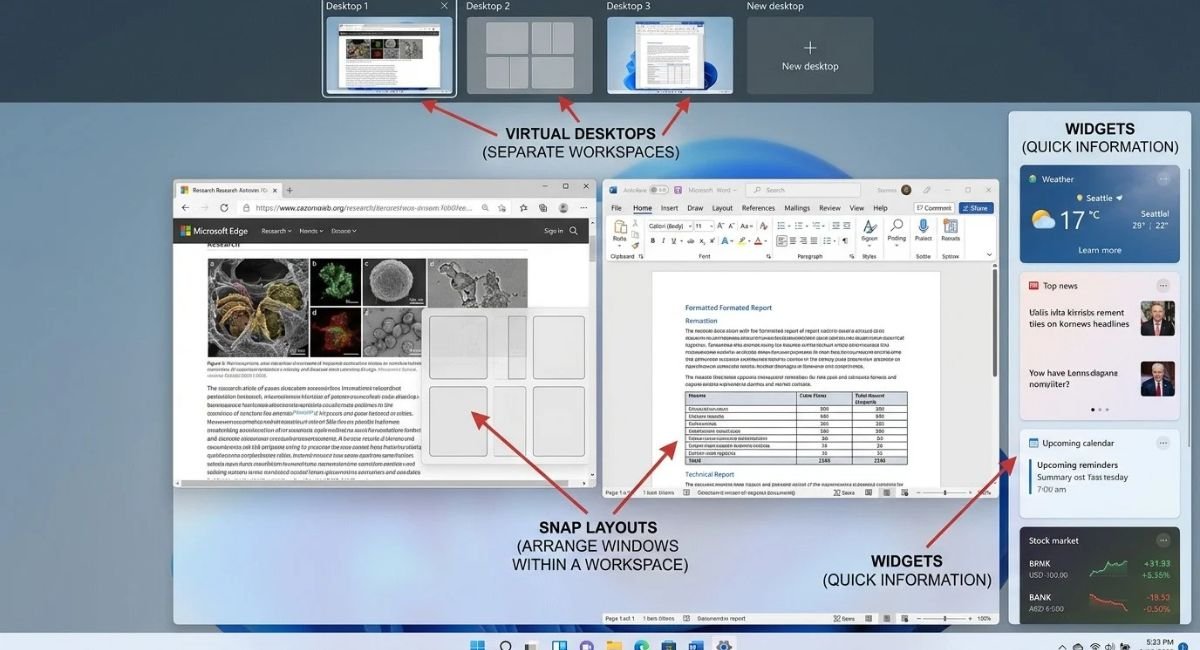Switch to the Desktop 3 thumbnail

(x=669, y=55)
